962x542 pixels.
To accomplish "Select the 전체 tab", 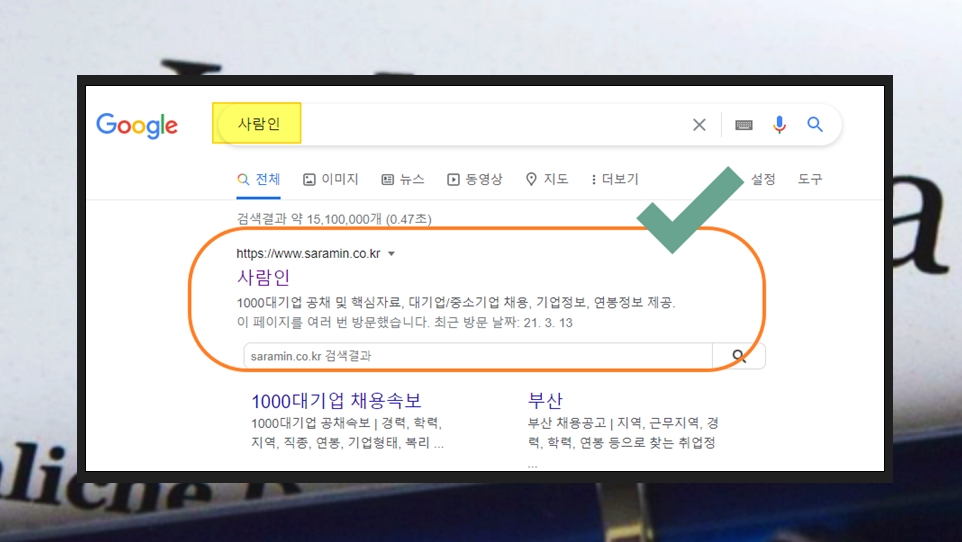I will (258, 179).
